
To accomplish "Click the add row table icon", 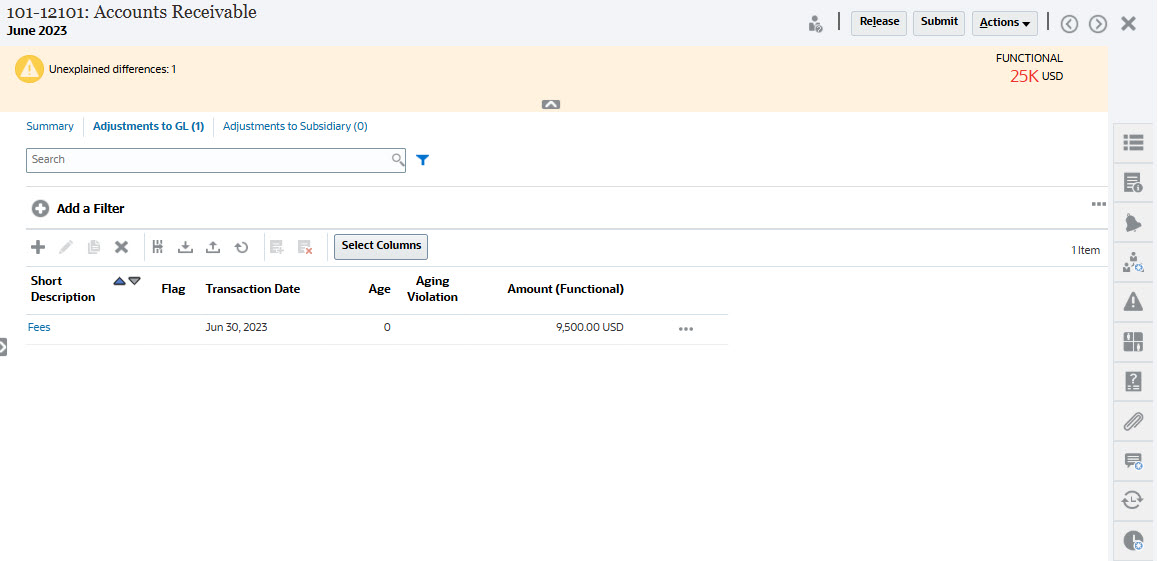I will pyautogui.click(x=277, y=247).
